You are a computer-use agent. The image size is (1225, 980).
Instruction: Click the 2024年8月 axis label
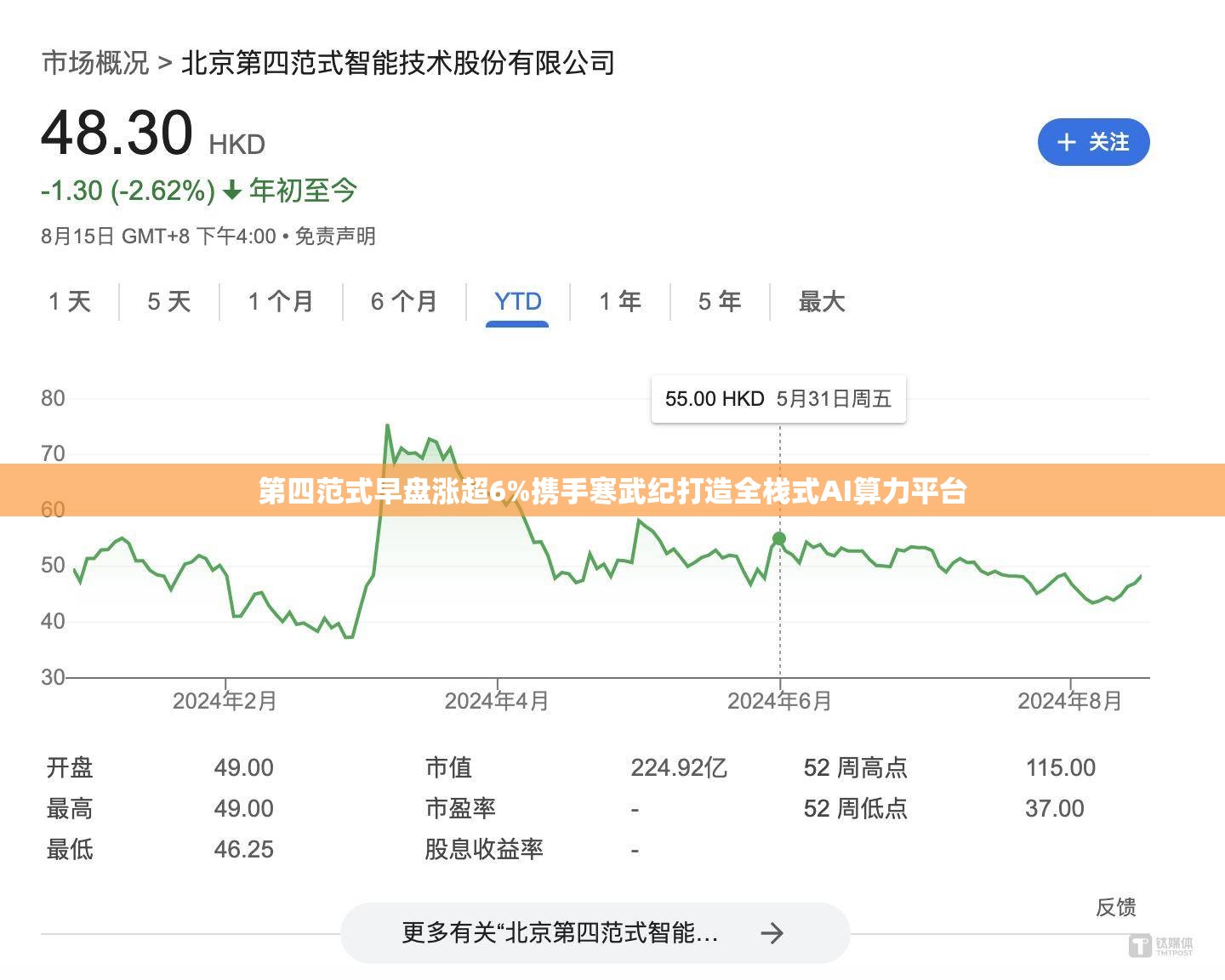point(1070,701)
